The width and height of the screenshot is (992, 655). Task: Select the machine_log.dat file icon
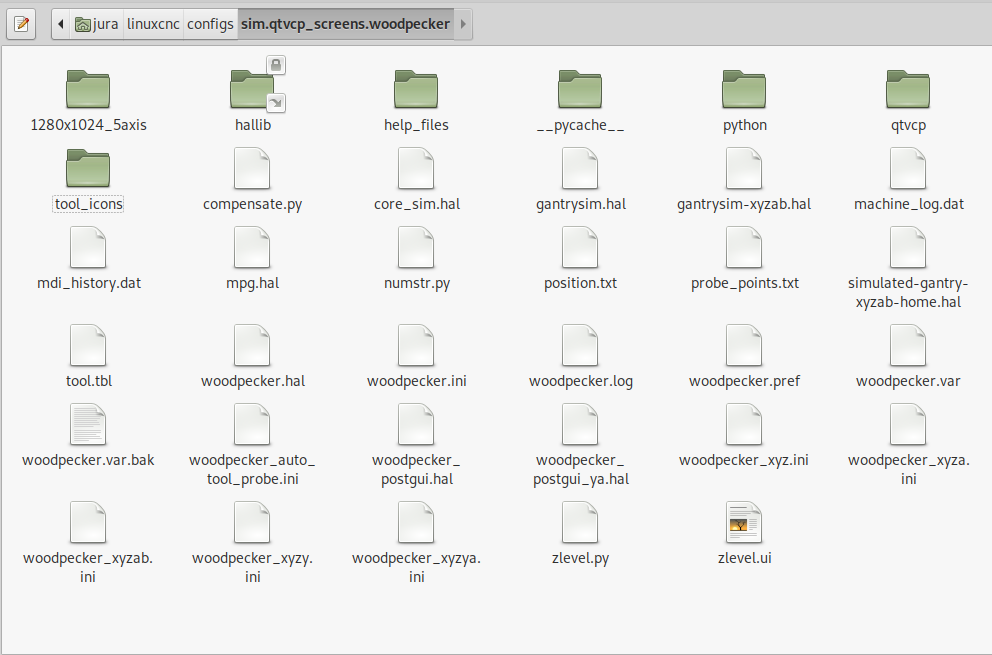coord(908,168)
